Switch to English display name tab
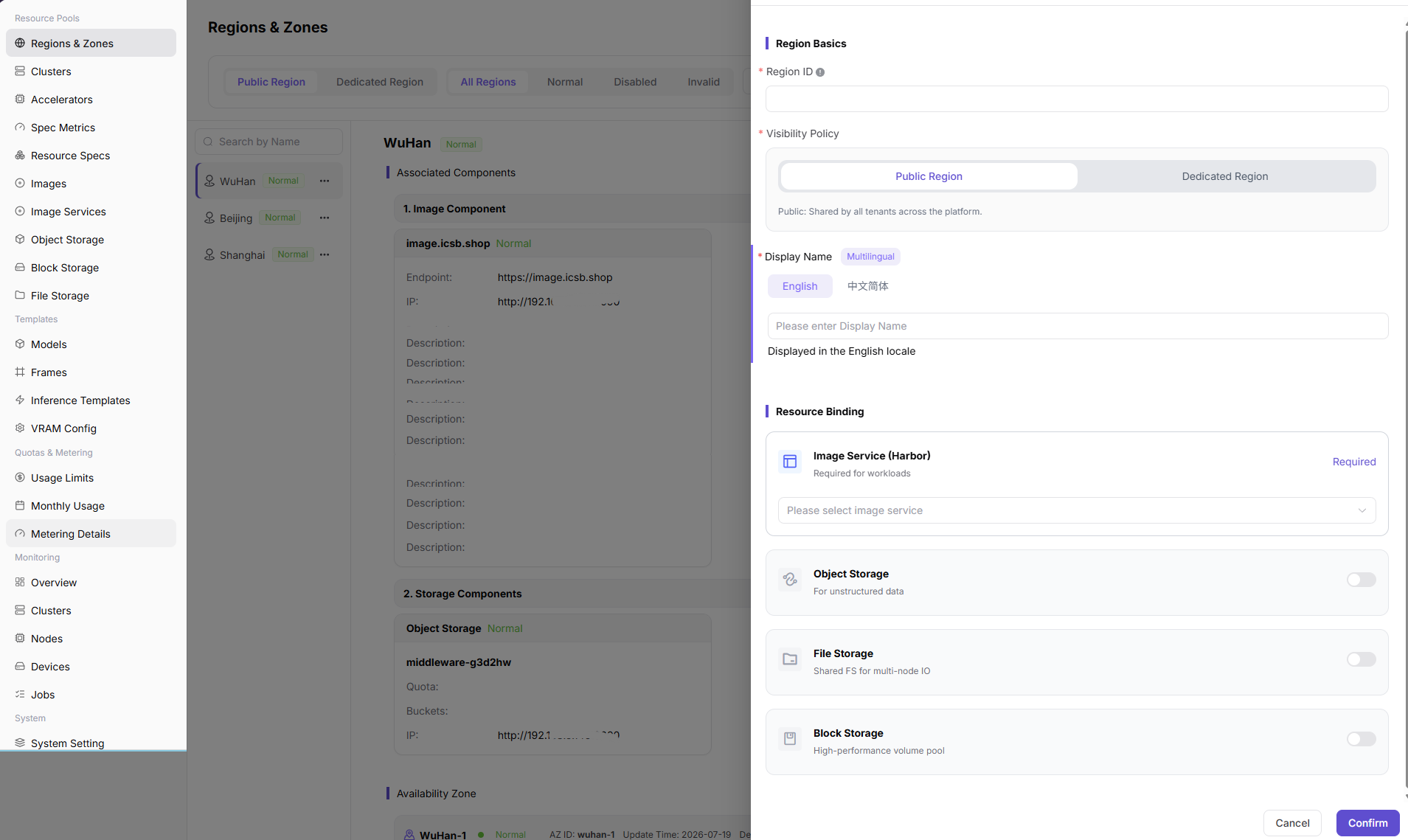 pyautogui.click(x=800, y=286)
